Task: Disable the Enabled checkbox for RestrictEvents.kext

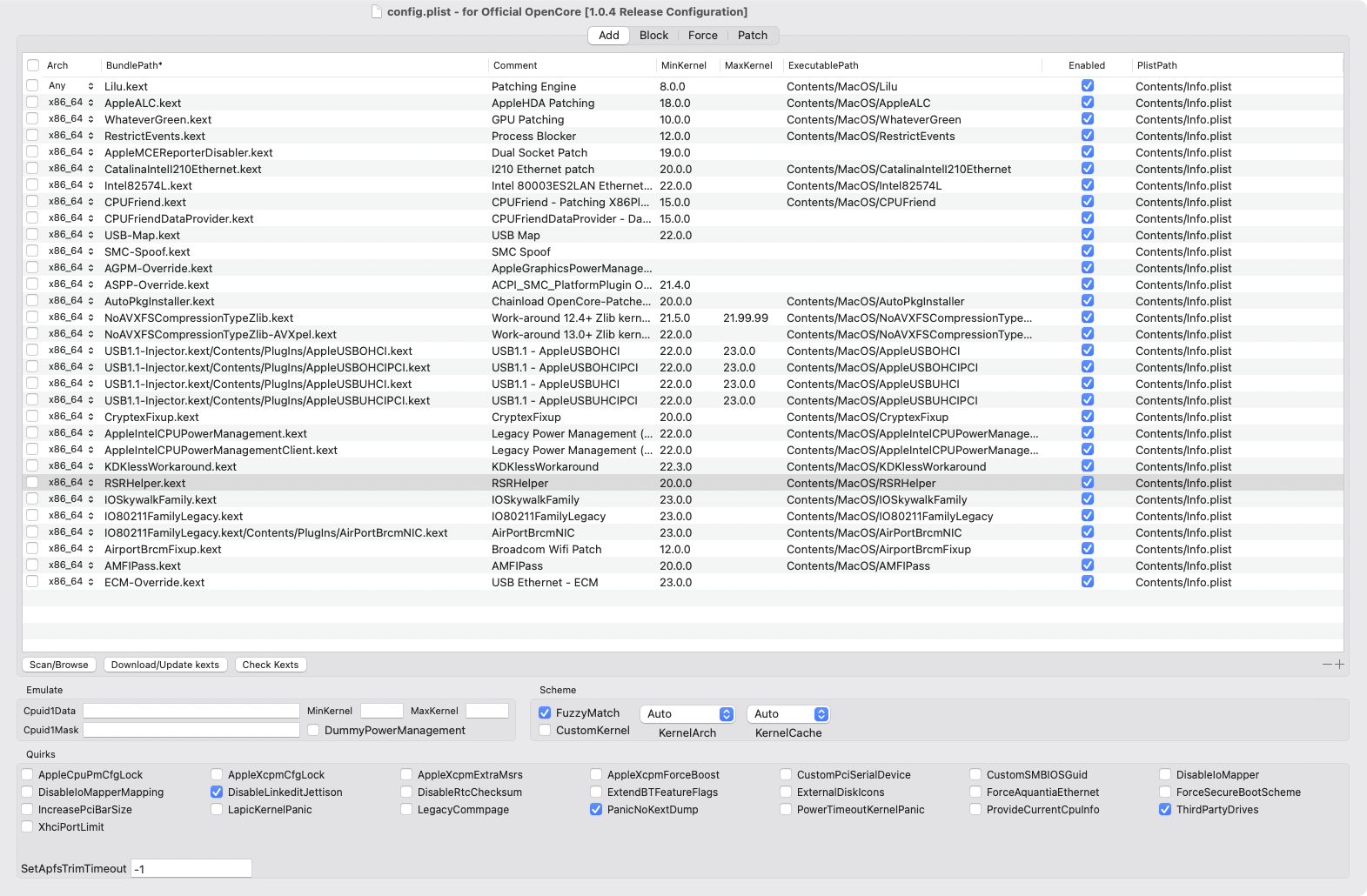Action: click(x=1088, y=136)
